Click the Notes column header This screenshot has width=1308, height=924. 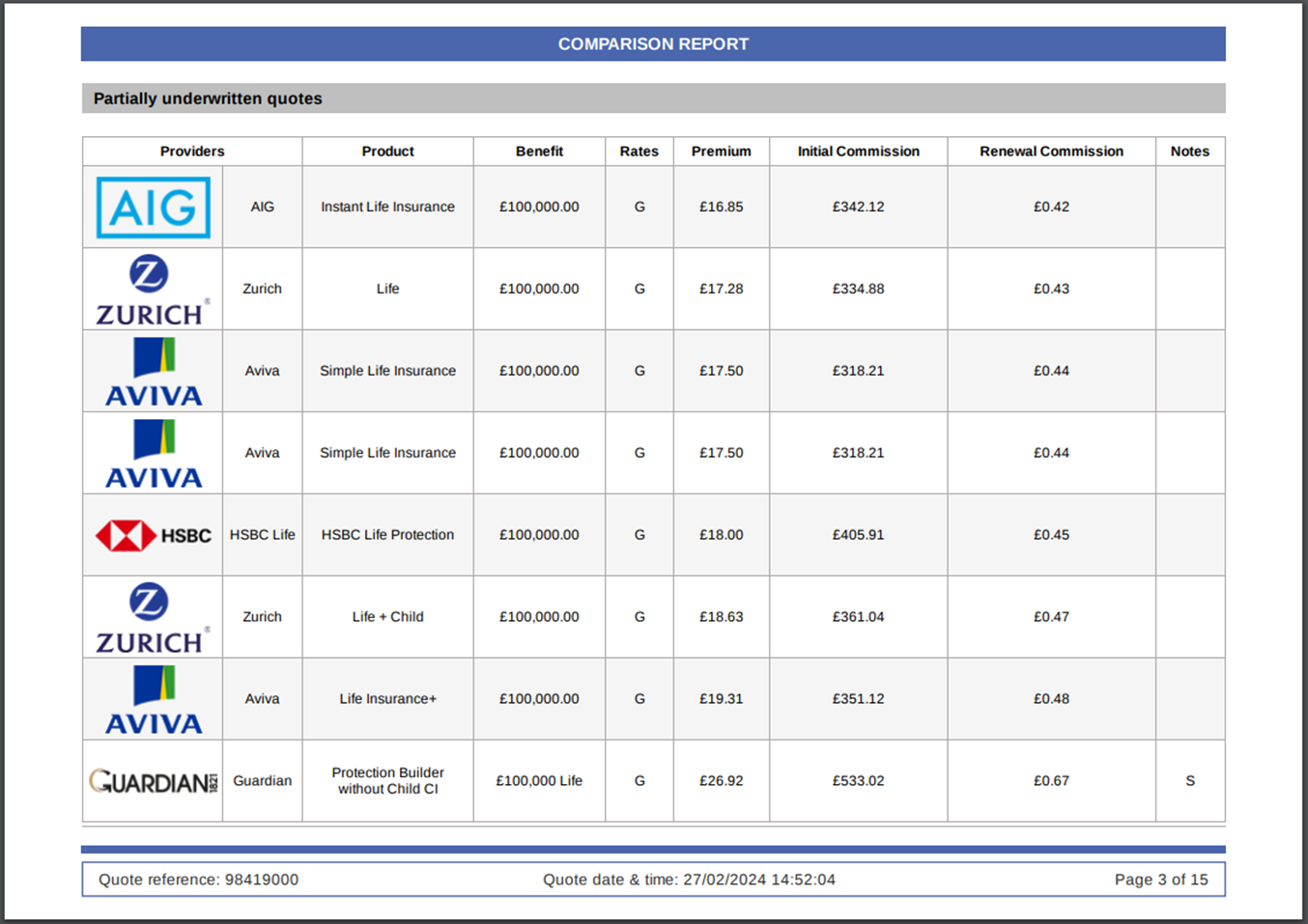(1190, 152)
